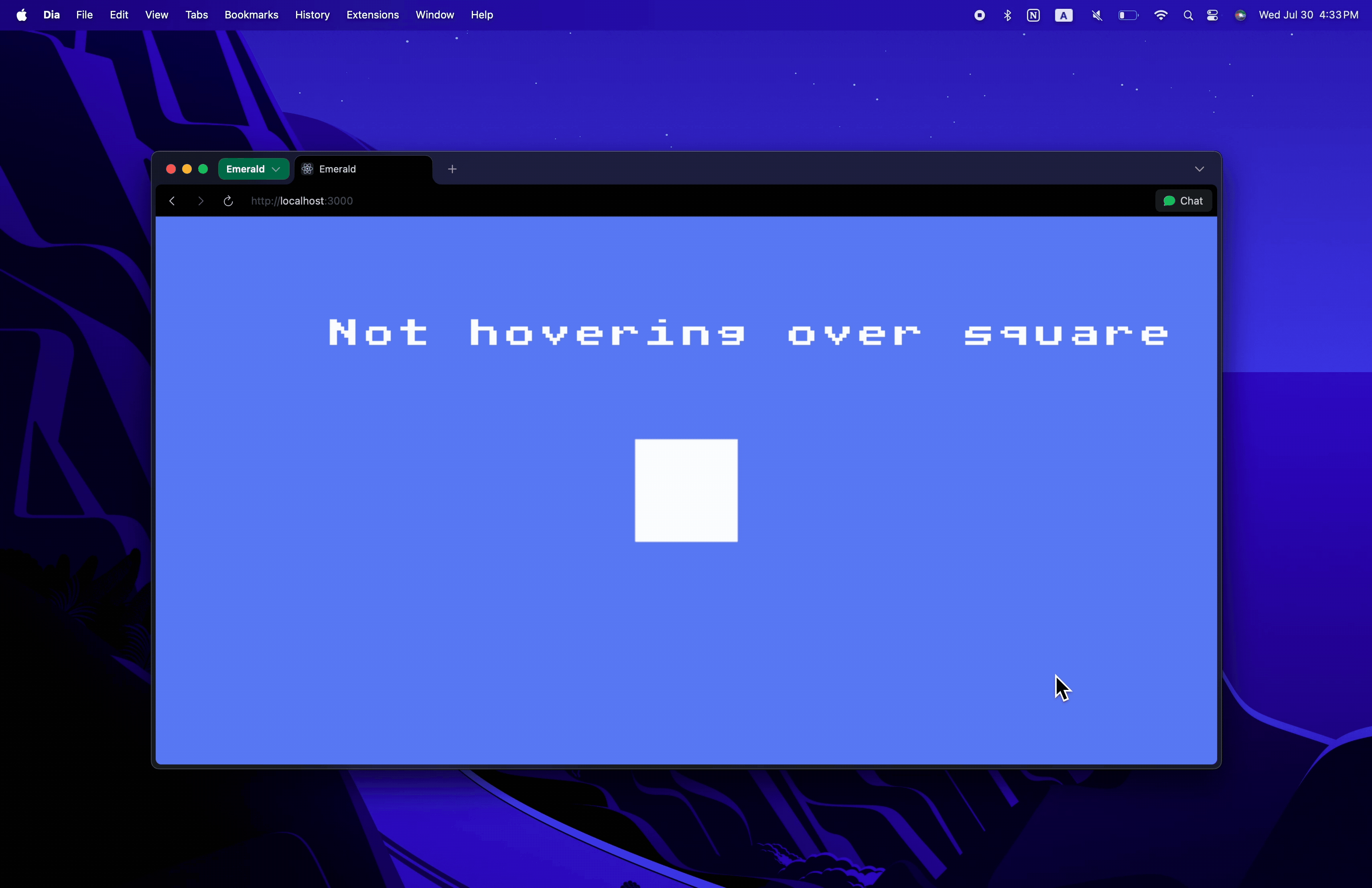Screen dimensions: 1372x888
Task: Open the Help menu
Action: (x=482, y=15)
